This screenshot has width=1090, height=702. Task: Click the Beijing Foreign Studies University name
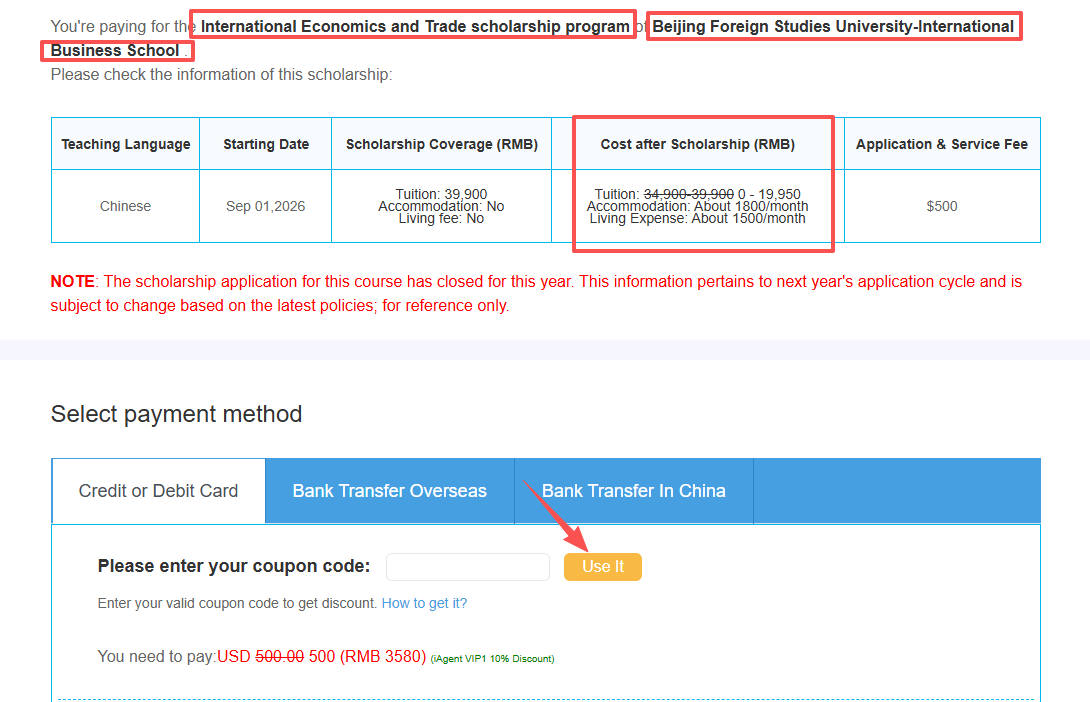pyautogui.click(x=832, y=27)
